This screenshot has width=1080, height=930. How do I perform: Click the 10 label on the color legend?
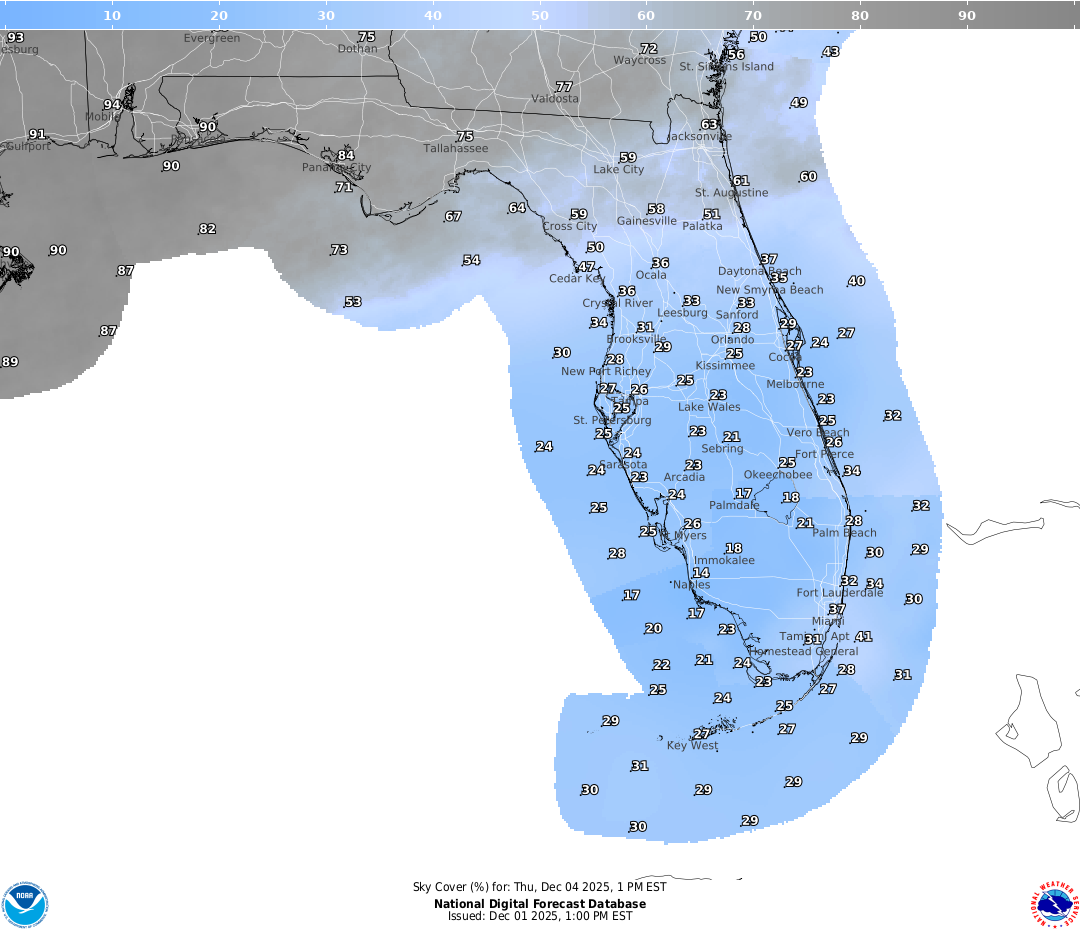click(x=112, y=15)
